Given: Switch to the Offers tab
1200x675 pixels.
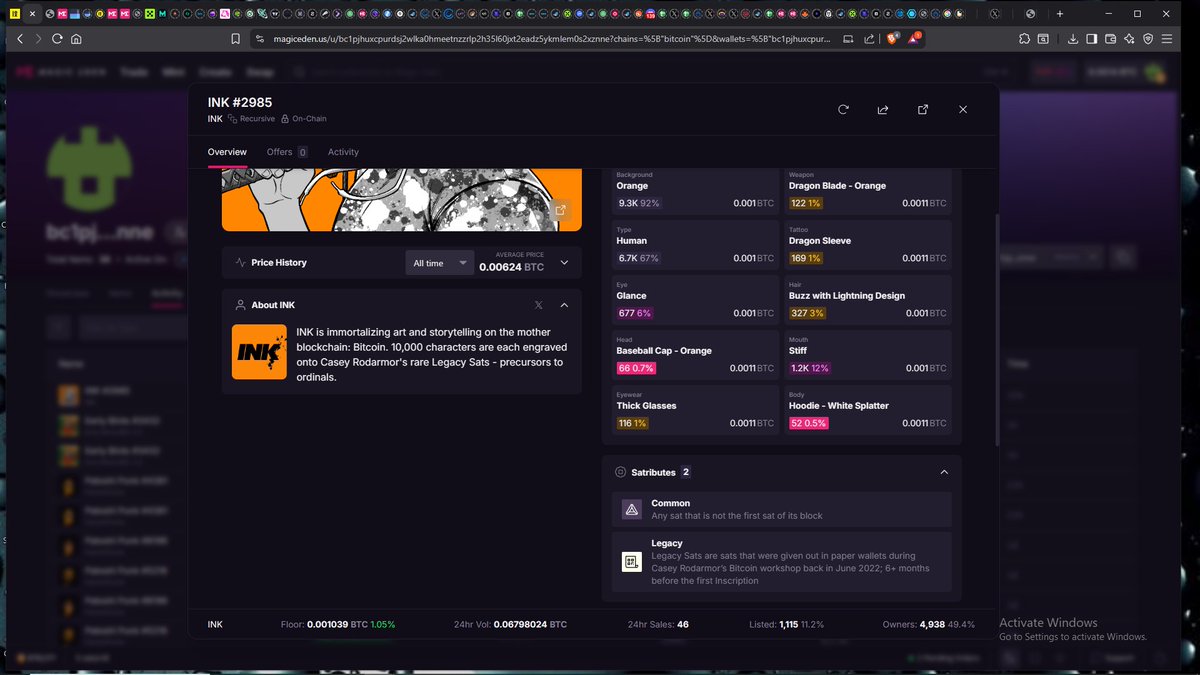Looking at the screenshot, I should (x=287, y=152).
